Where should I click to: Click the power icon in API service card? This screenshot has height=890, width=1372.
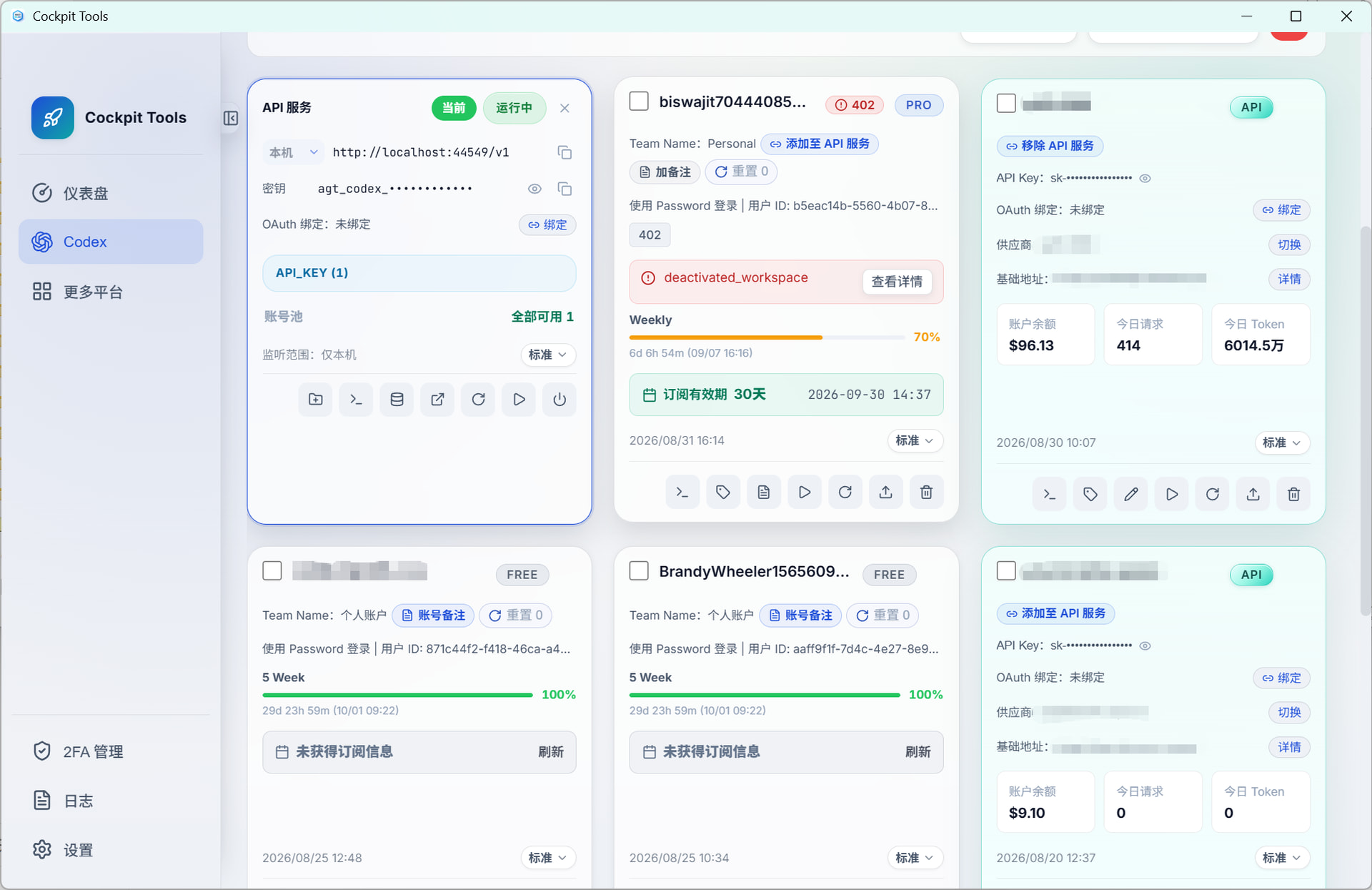560,400
